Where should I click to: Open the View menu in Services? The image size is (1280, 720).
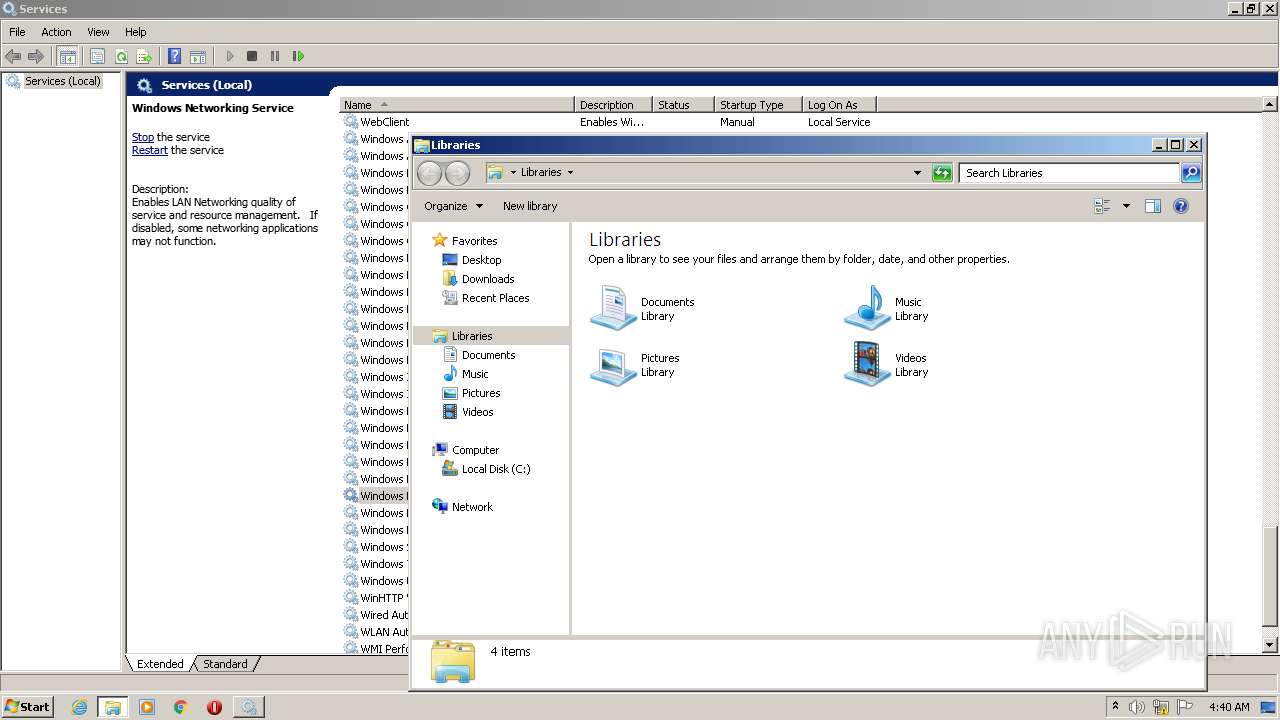click(98, 32)
